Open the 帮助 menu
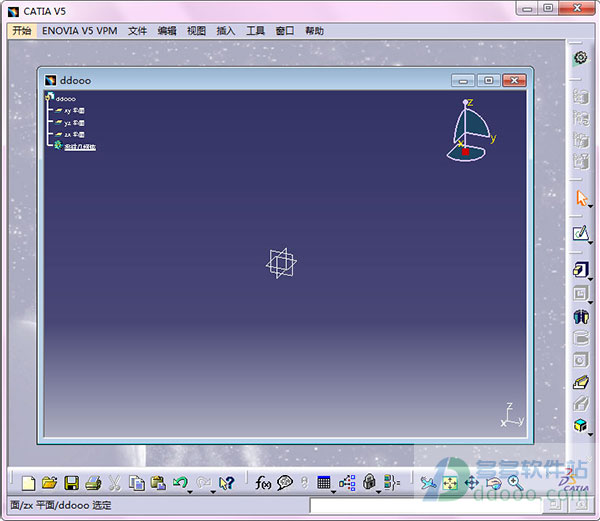Image resolution: width=600 pixels, height=521 pixels. pos(314,31)
